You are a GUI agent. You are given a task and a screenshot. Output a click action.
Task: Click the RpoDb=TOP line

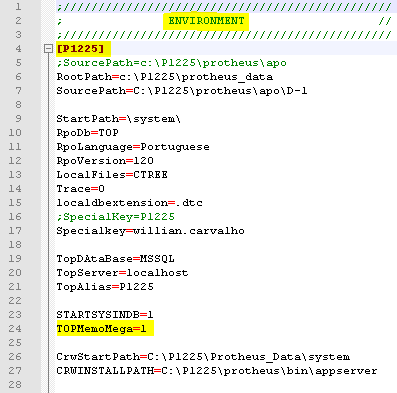click(87, 133)
